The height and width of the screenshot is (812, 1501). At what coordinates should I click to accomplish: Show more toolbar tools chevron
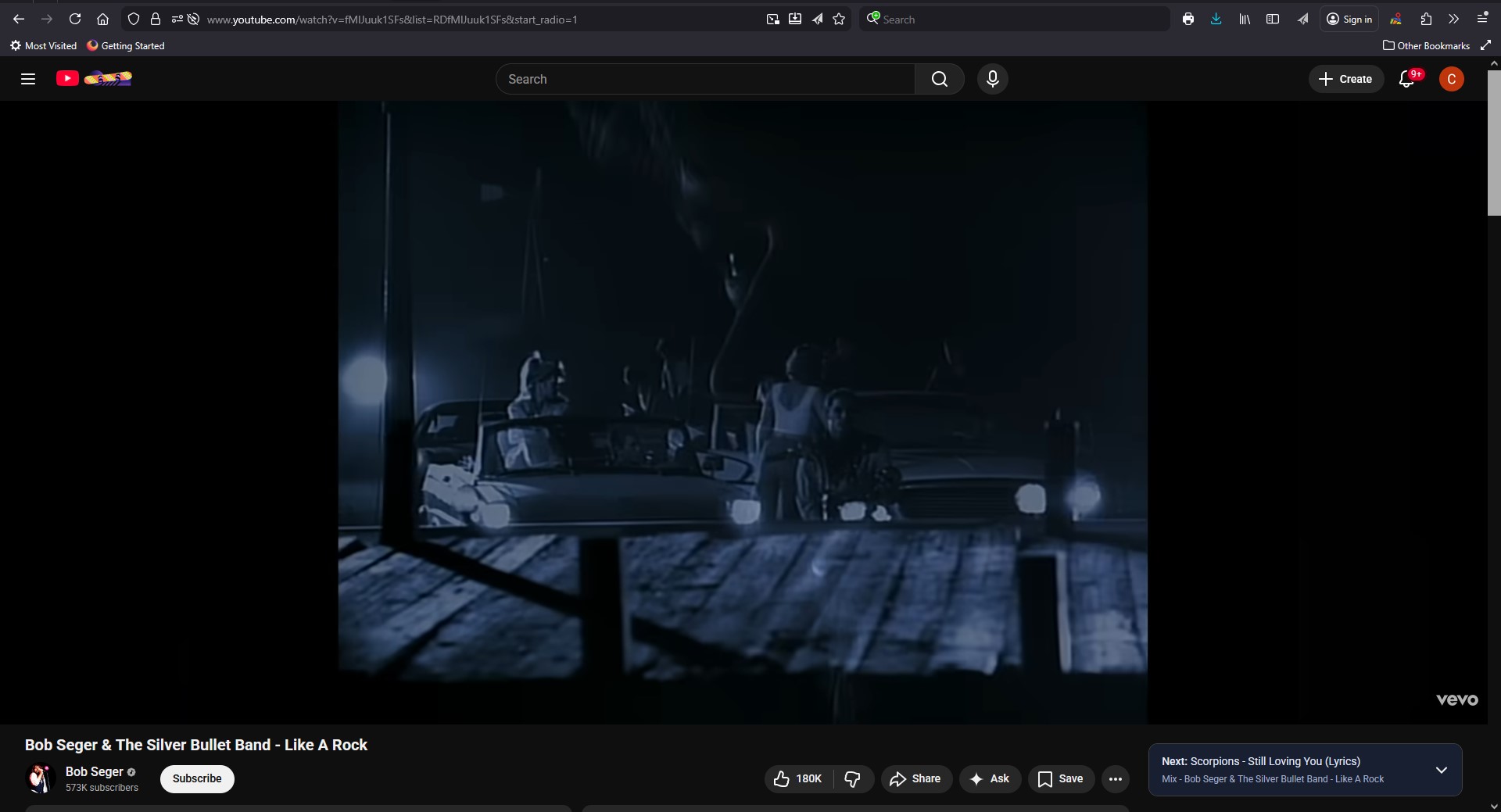tap(1453, 20)
